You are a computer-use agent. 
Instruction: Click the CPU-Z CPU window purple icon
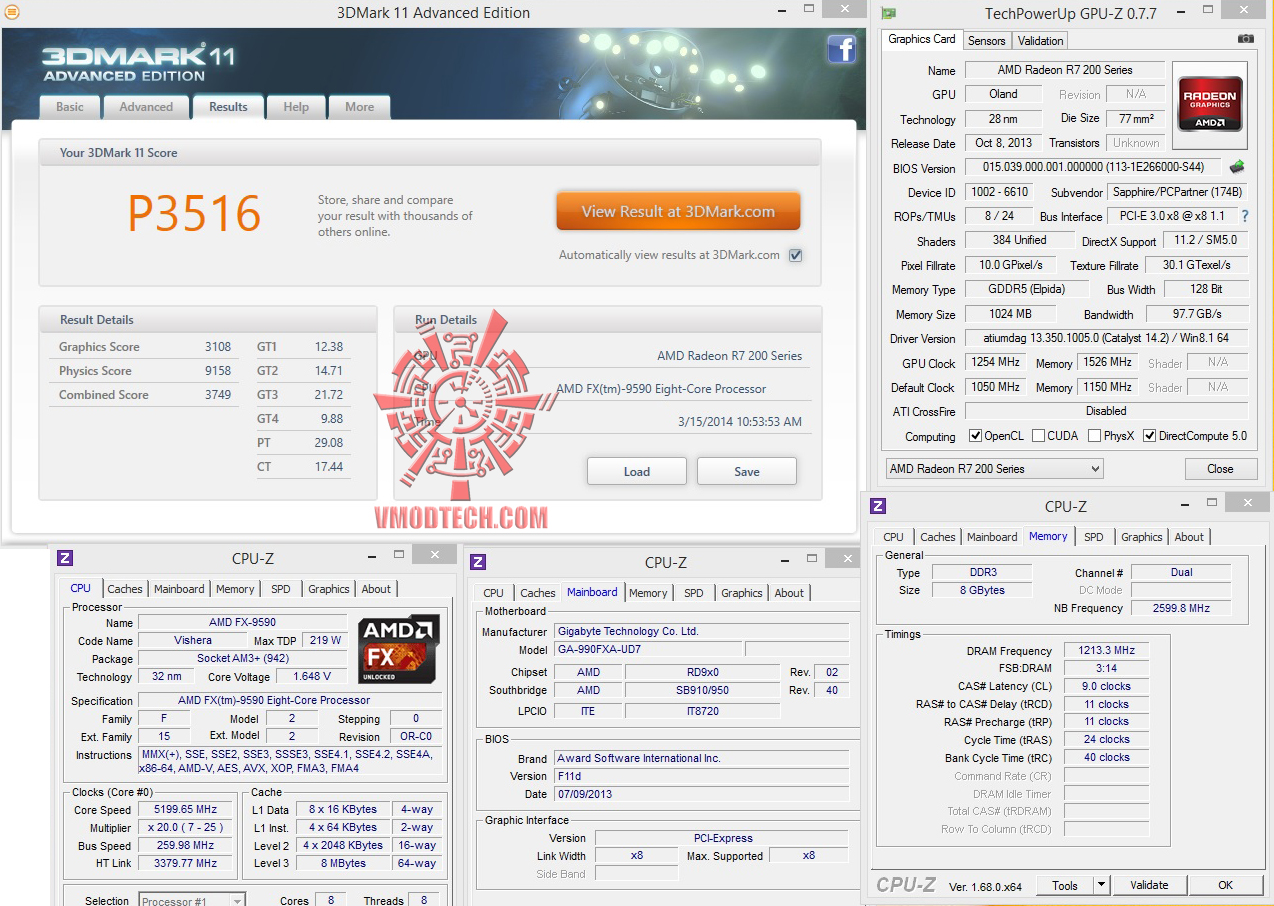(65, 558)
